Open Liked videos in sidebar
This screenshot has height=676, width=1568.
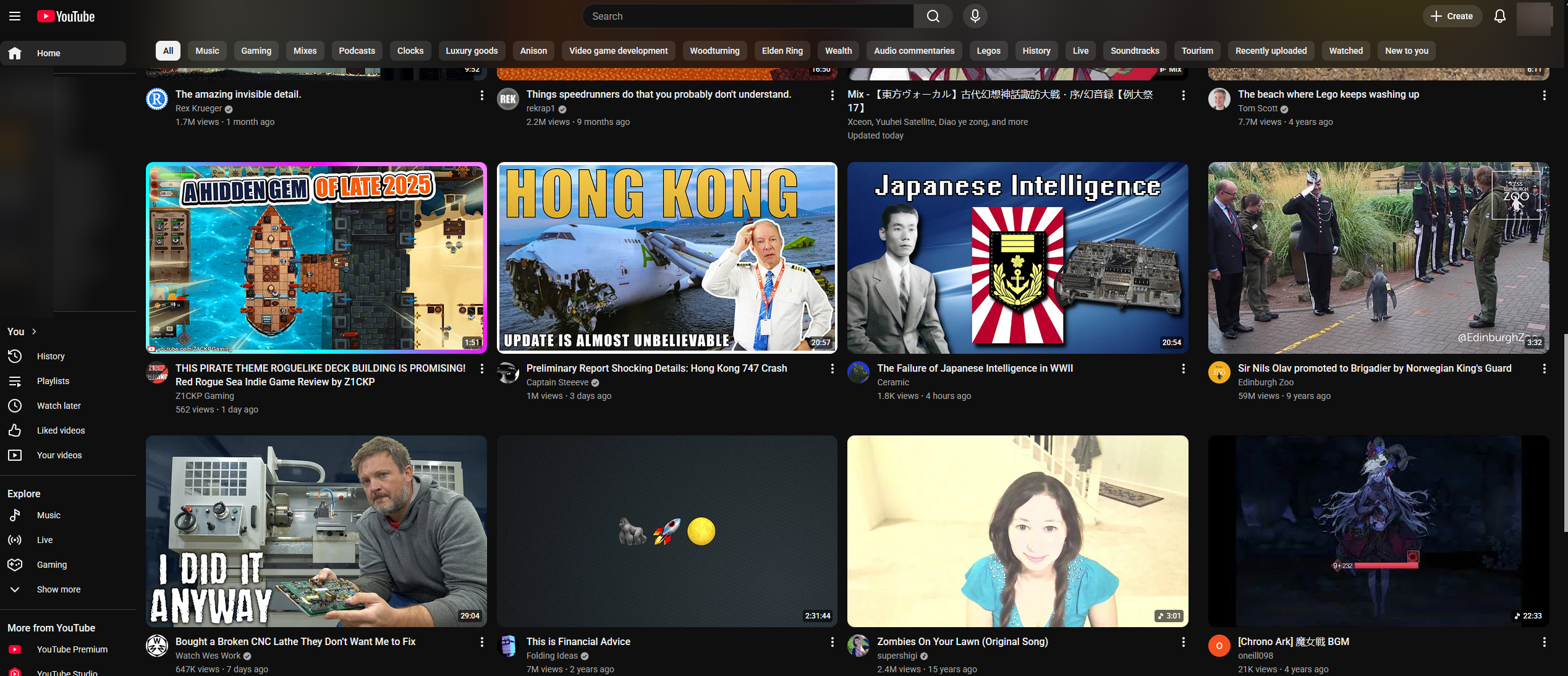coord(61,430)
